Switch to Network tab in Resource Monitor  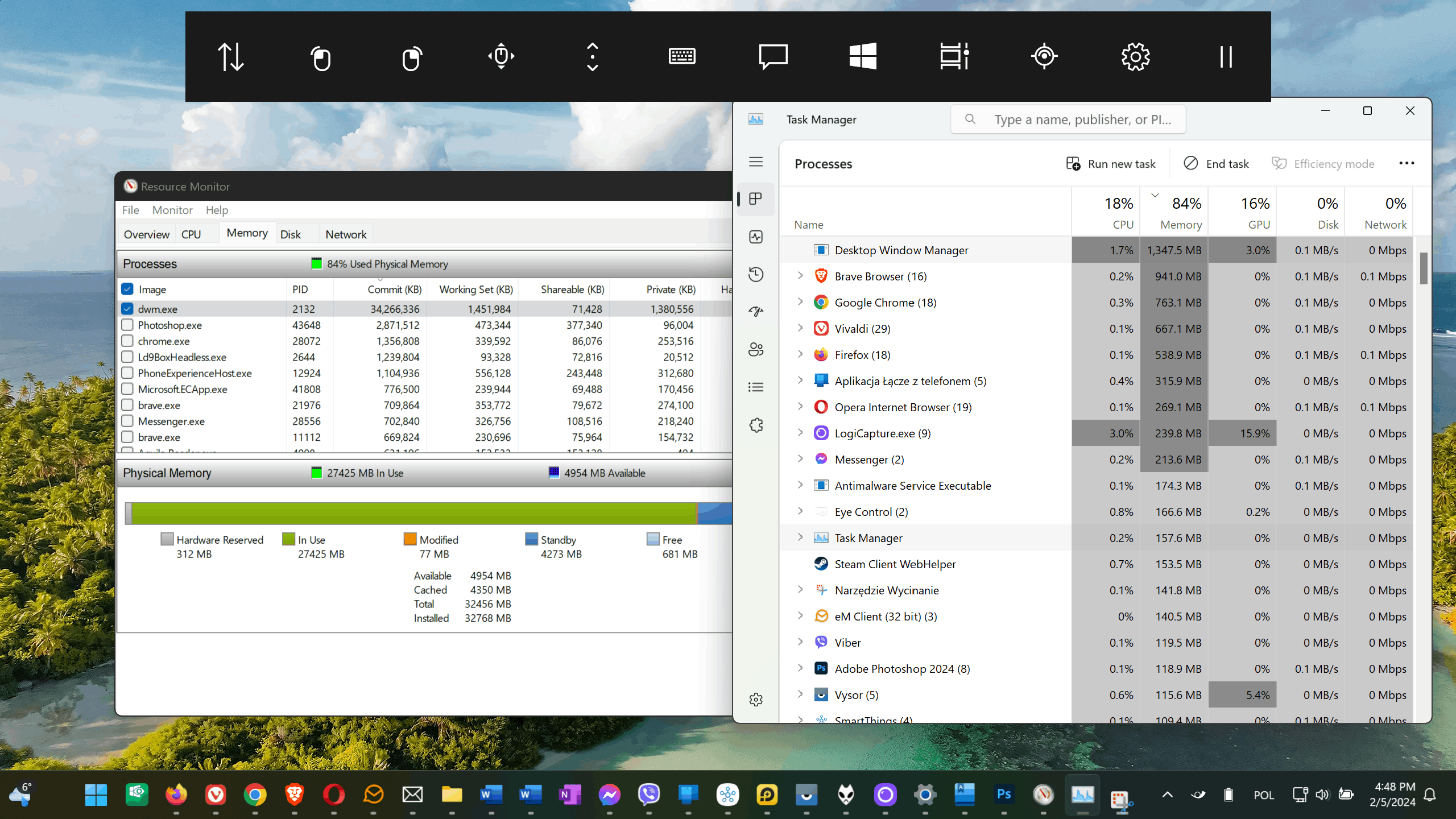click(346, 234)
